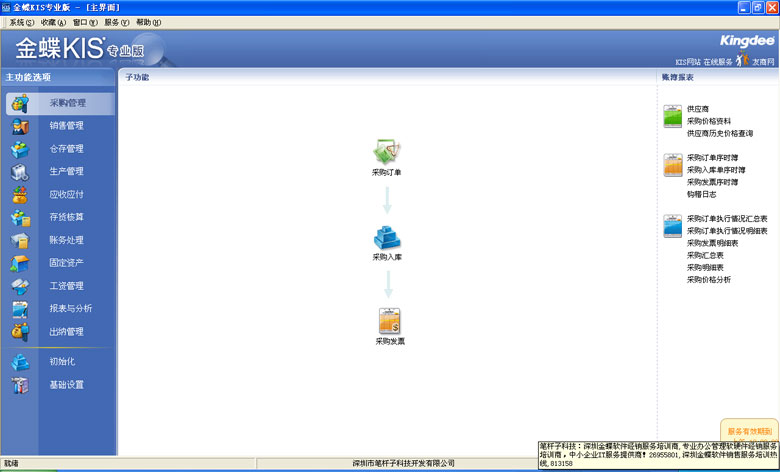Open 钩稽日志 link
Image resolution: width=780 pixels, height=472 pixels.
(701, 194)
